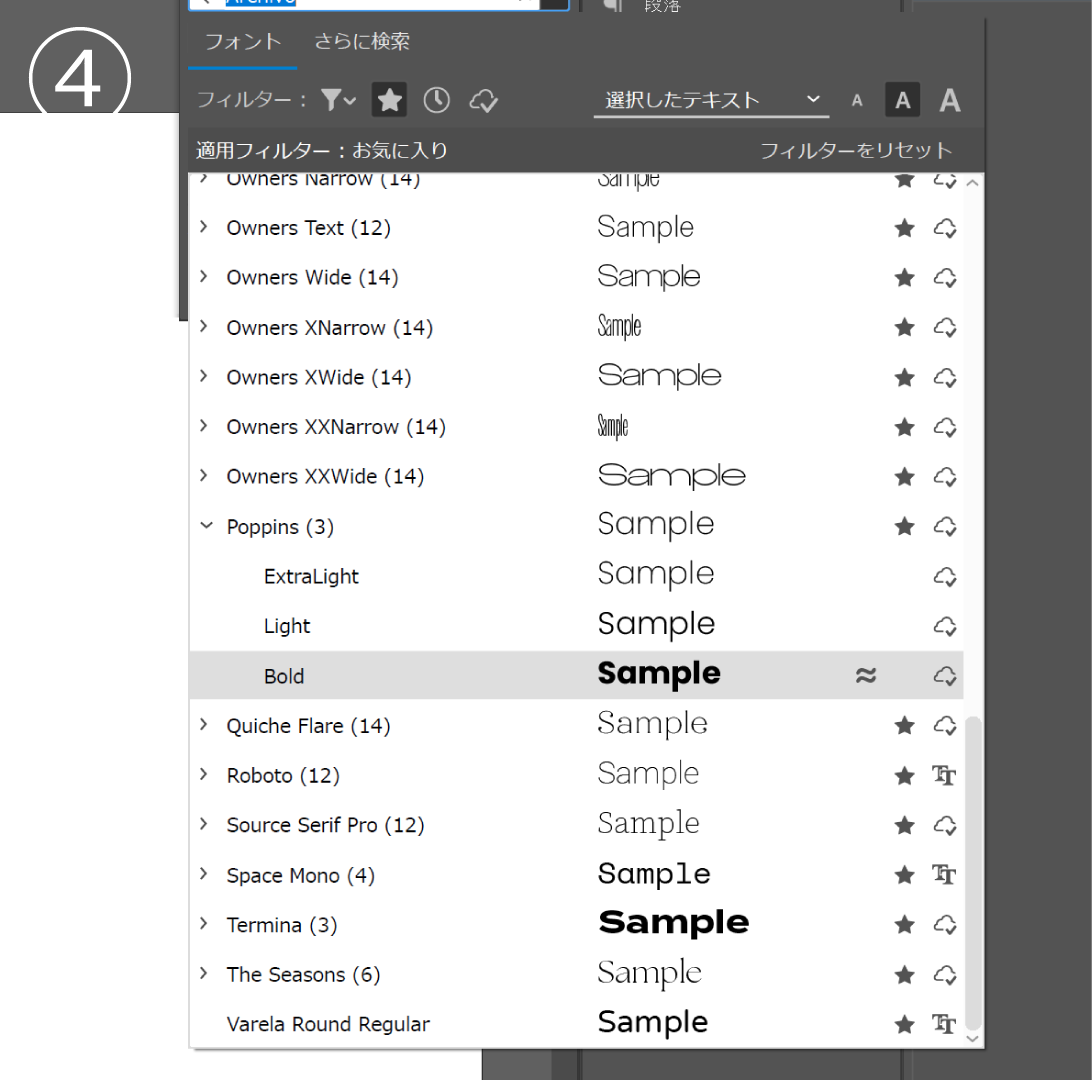Unfavorite Termina with its star
Image resolution: width=1092 pixels, height=1080 pixels.
pyautogui.click(x=905, y=925)
